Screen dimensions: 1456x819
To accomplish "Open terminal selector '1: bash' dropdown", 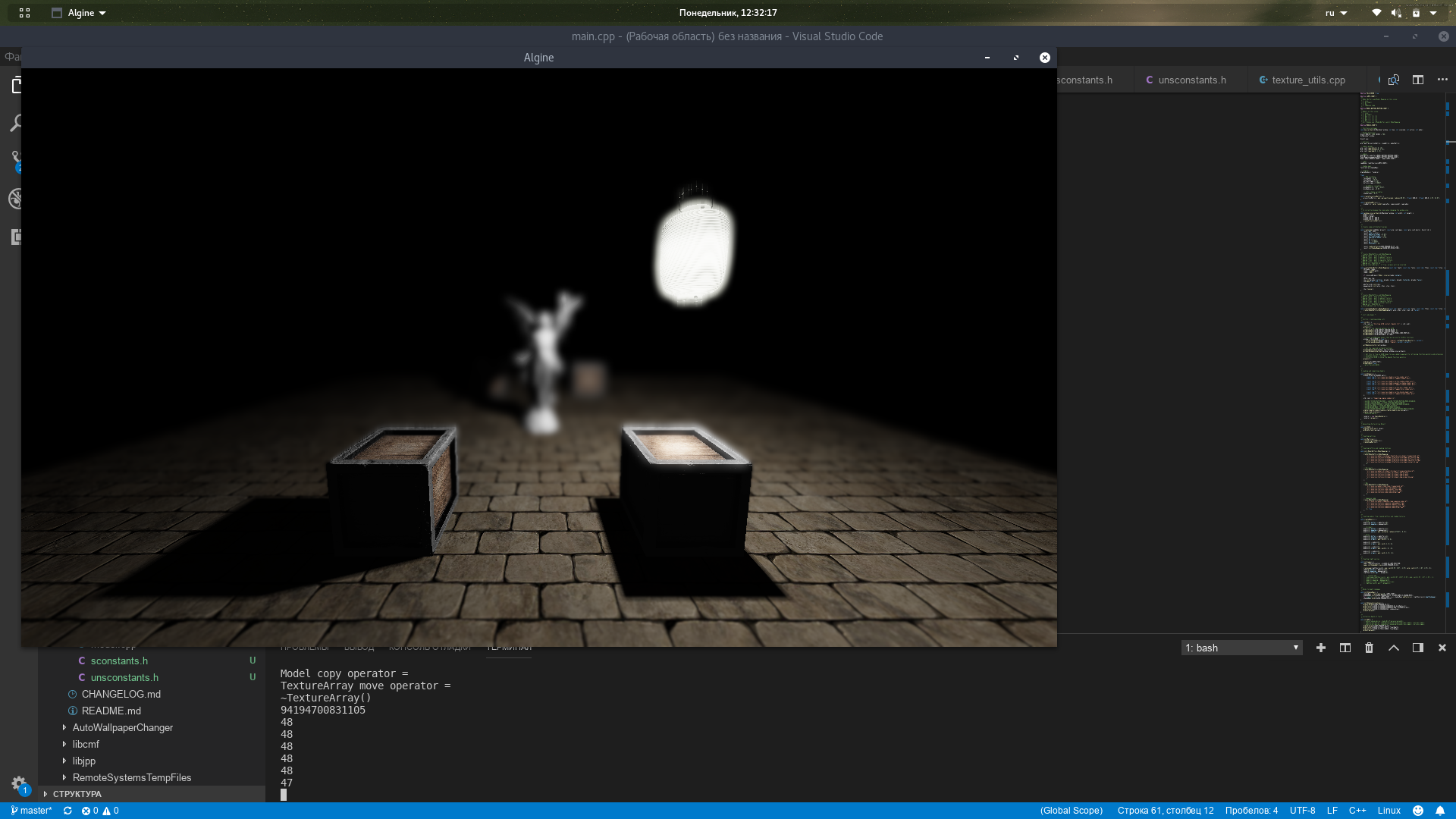I will point(1241,648).
